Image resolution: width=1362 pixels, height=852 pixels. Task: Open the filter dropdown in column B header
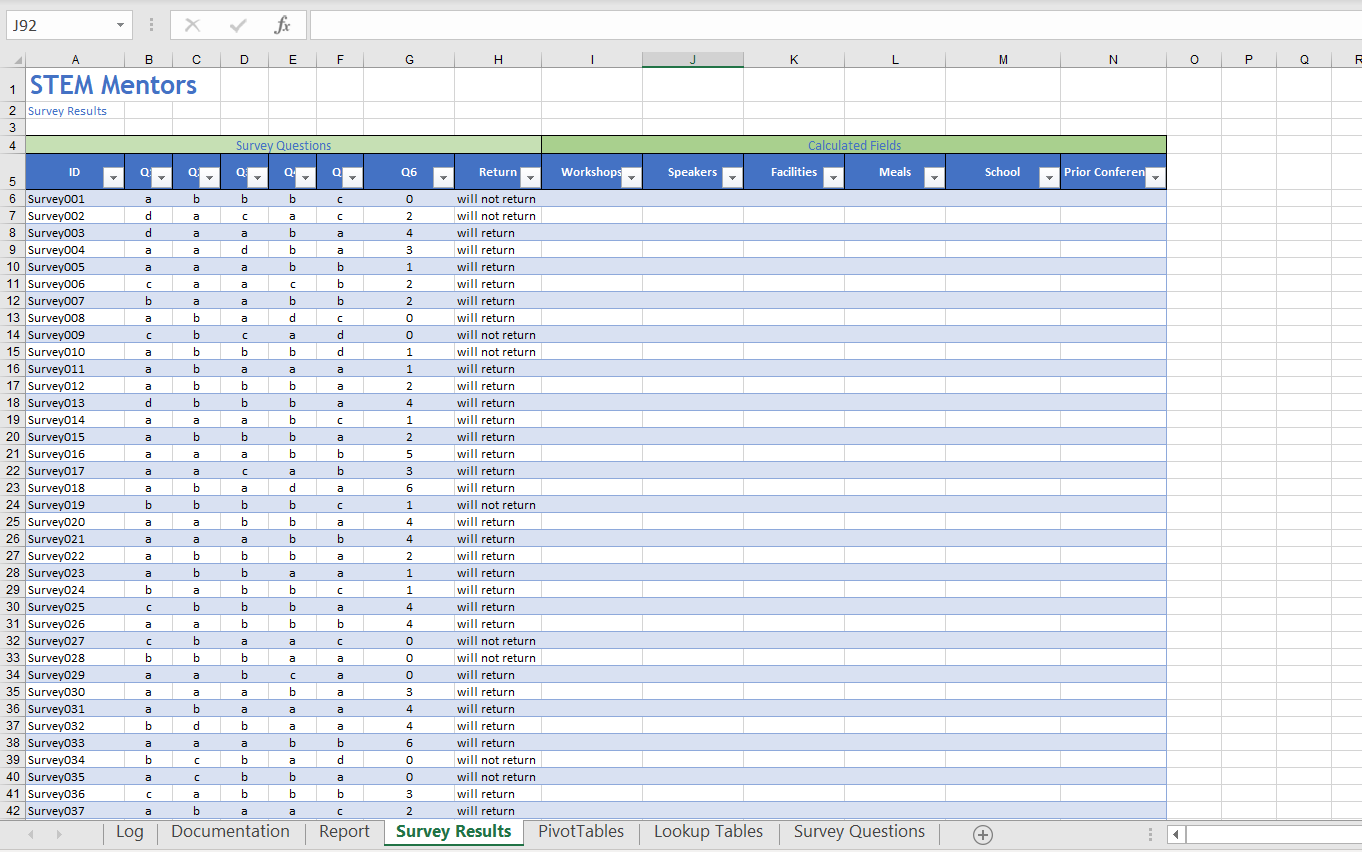click(162, 178)
